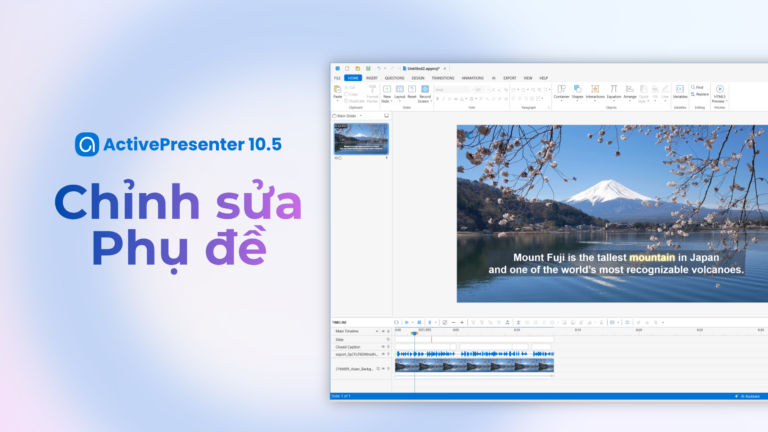Select the video clip on timeline
This screenshot has width=768, height=432.
pyautogui.click(x=474, y=365)
